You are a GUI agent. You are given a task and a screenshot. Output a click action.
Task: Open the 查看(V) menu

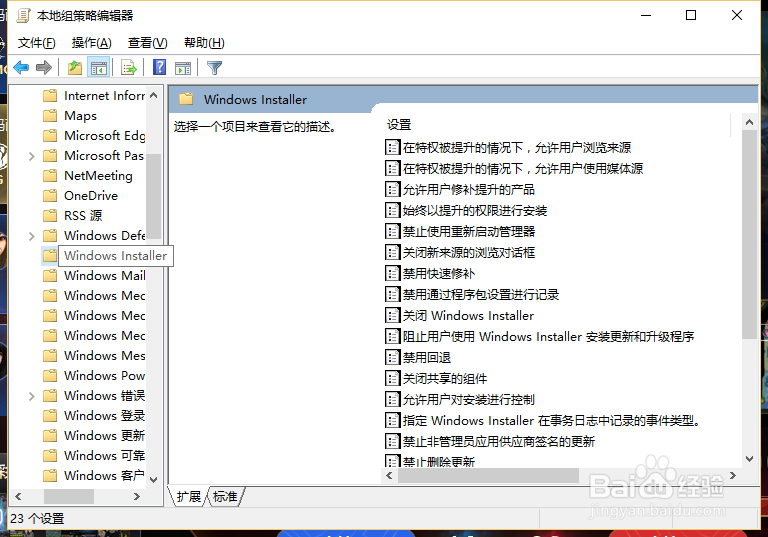click(x=147, y=43)
